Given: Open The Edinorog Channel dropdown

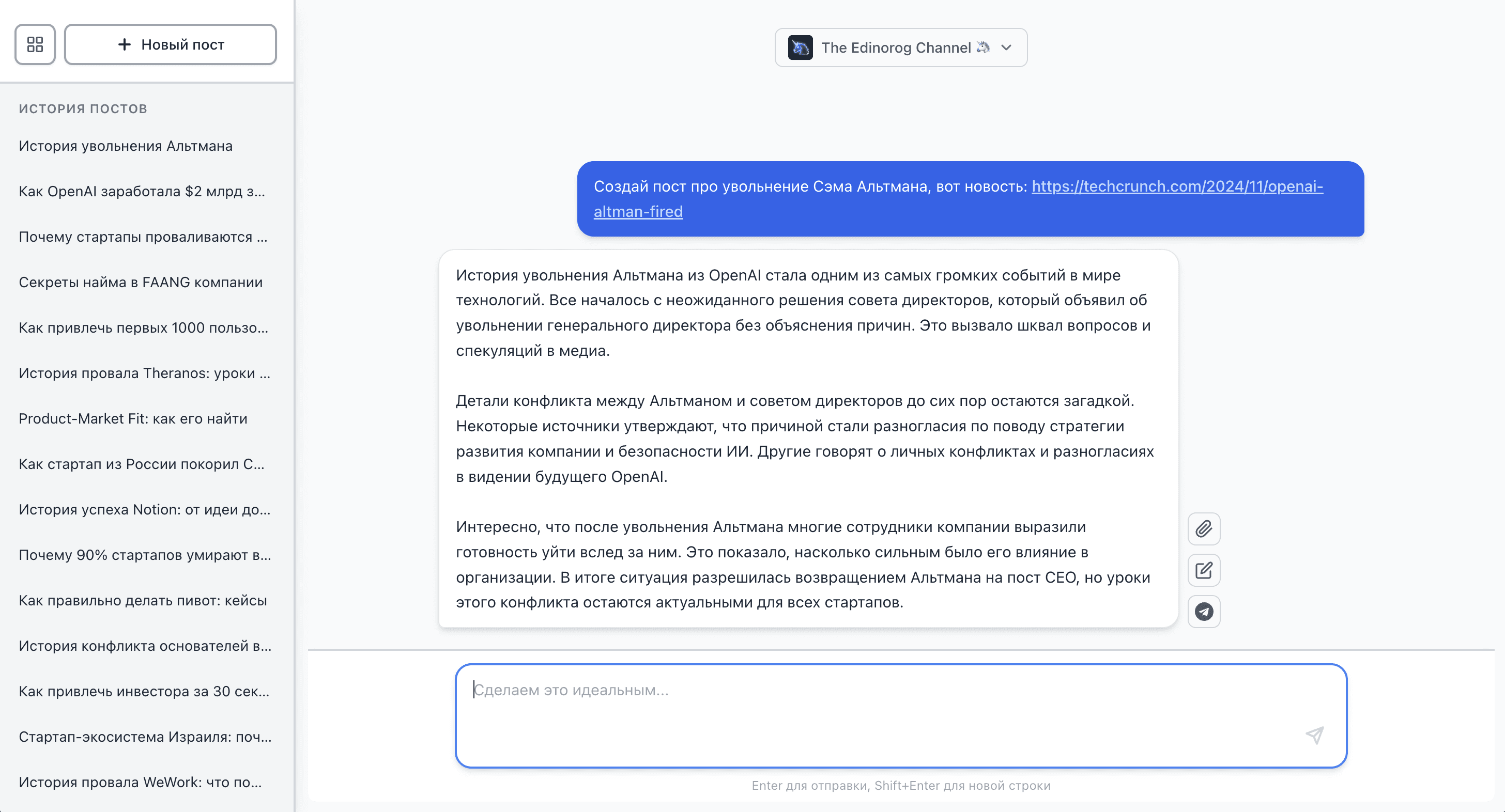Looking at the screenshot, I should (896, 48).
